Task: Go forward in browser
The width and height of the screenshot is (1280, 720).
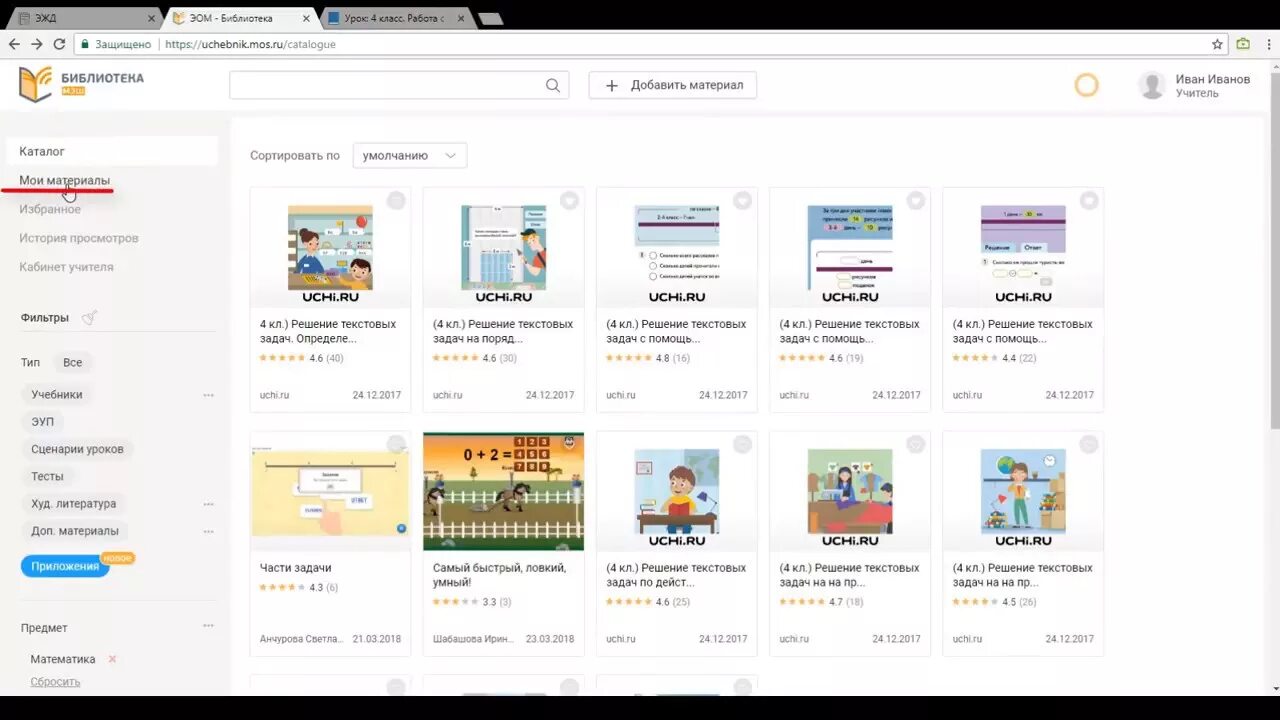Action: point(37,44)
